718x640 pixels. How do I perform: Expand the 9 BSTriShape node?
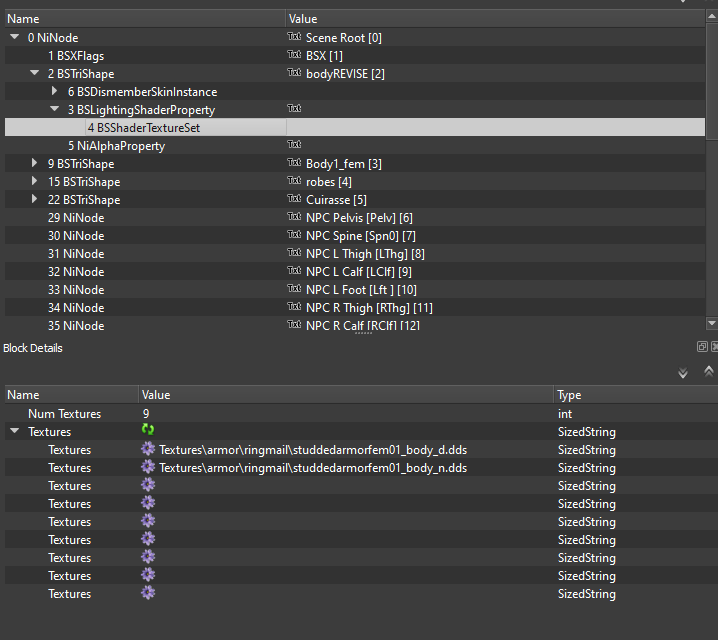click(34, 163)
